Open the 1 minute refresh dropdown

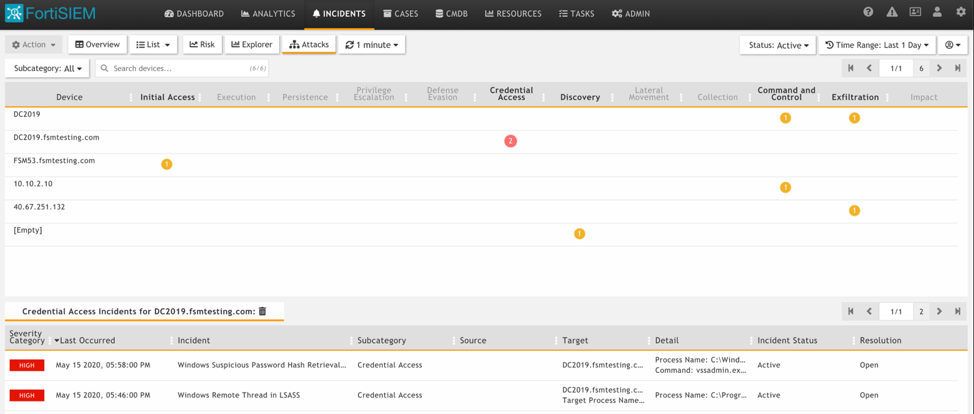pyautogui.click(x=372, y=45)
